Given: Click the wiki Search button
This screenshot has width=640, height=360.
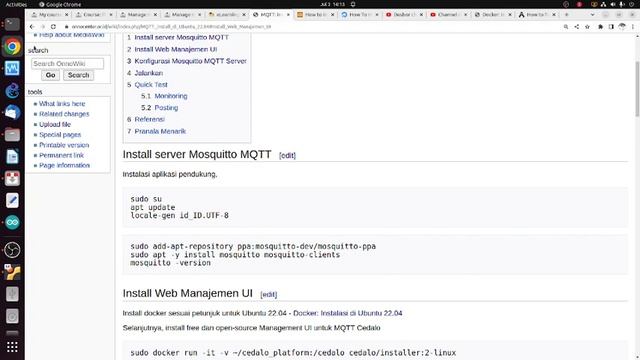Looking at the screenshot, I should [78, 75].
